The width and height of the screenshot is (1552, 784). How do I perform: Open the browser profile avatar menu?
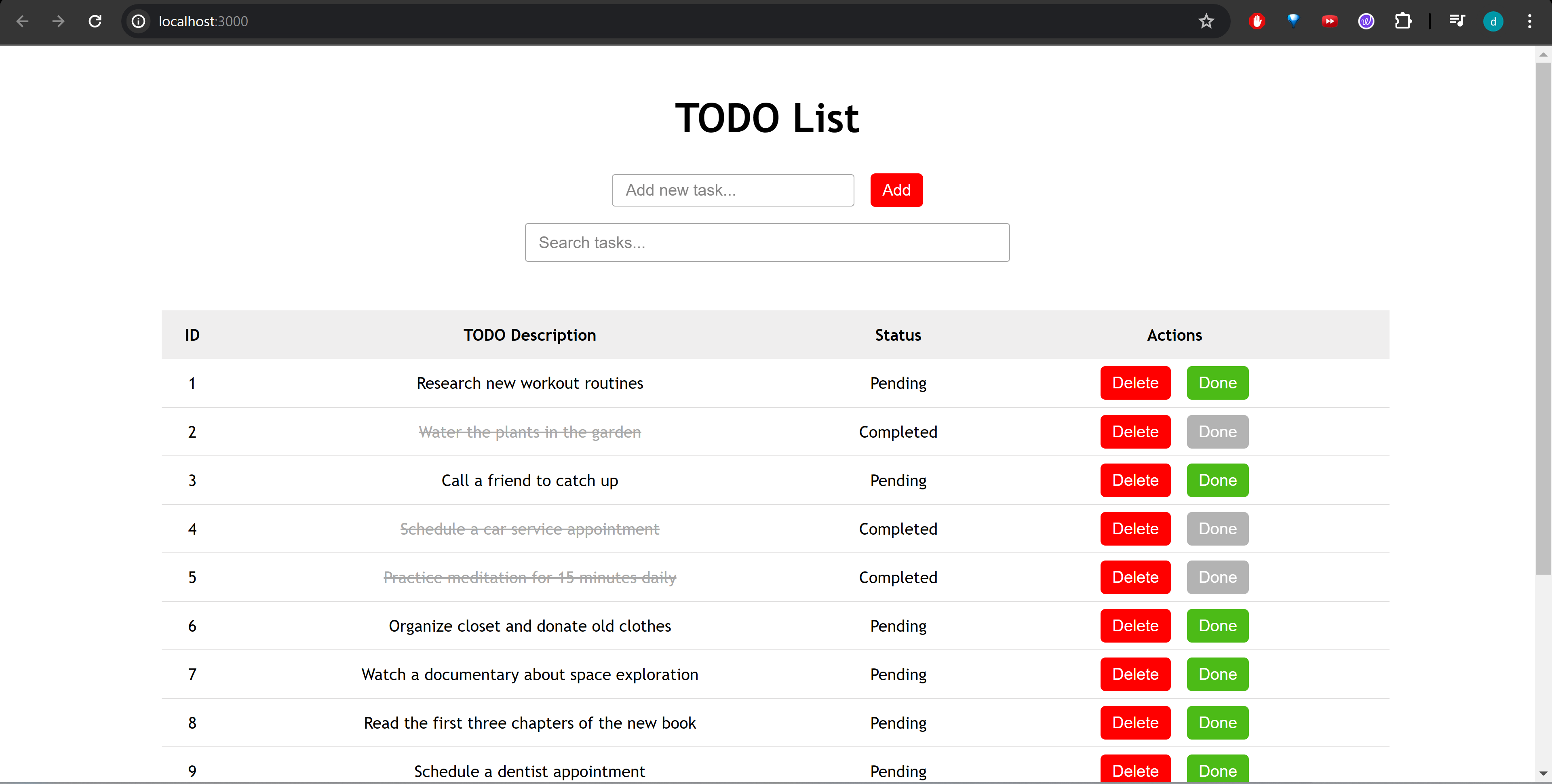coord(1493,21)
